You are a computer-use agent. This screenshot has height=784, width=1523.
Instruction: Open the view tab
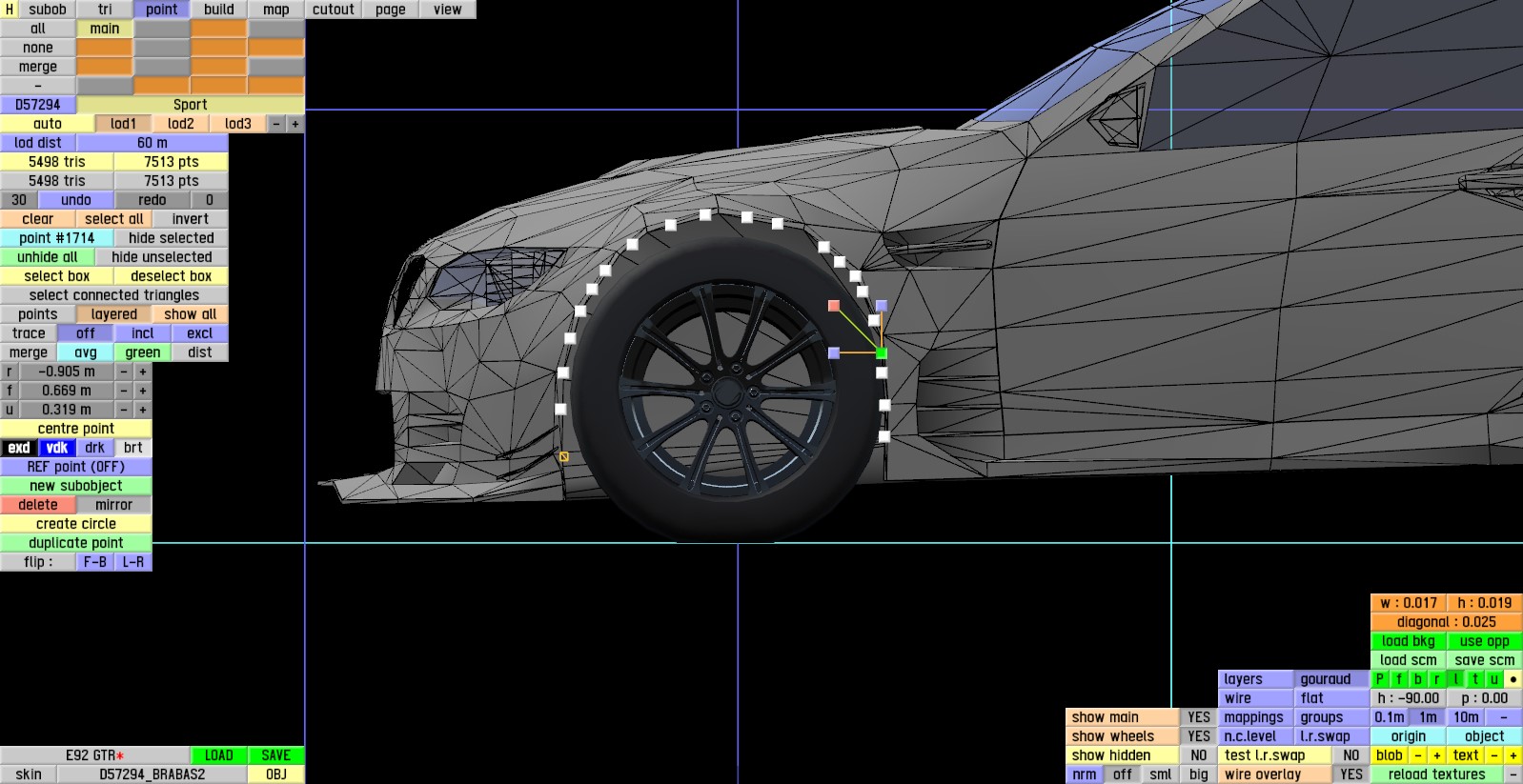tap(448, 10)
